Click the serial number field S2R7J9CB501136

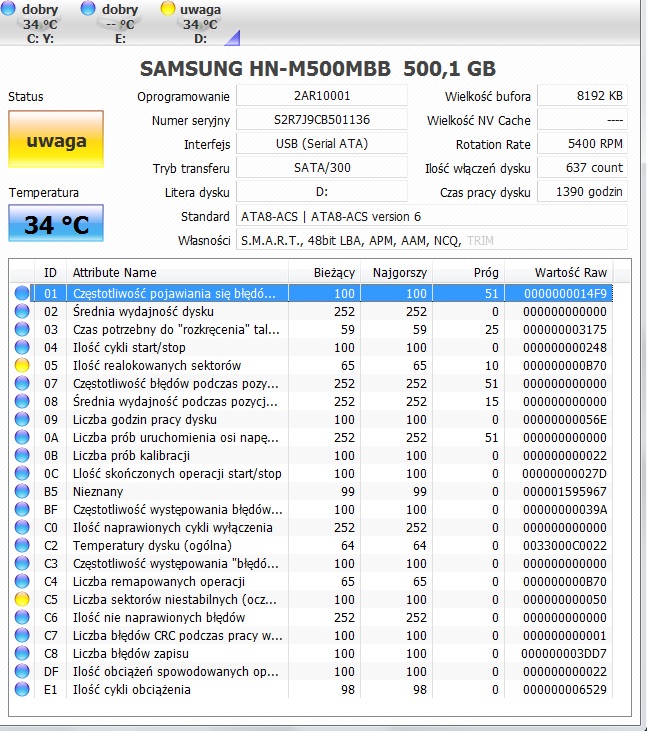coord(322,120)
